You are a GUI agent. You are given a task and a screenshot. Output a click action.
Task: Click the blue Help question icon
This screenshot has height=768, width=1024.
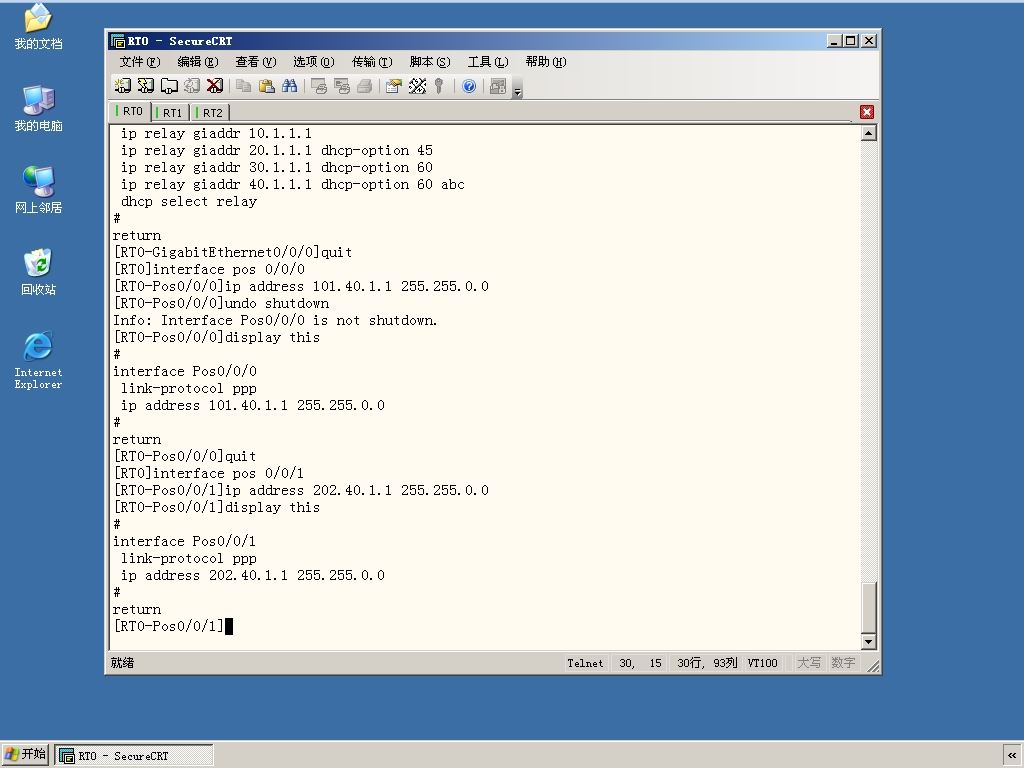click(x=469, y=86)
